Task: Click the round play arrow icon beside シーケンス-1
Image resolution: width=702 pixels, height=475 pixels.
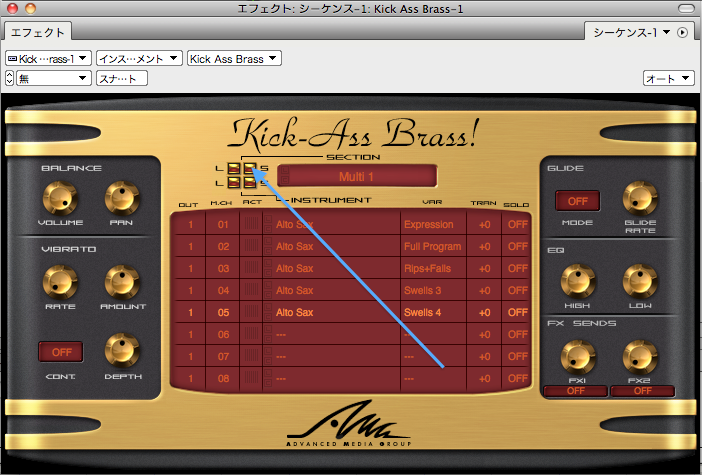Action: (x=682, y=33)
